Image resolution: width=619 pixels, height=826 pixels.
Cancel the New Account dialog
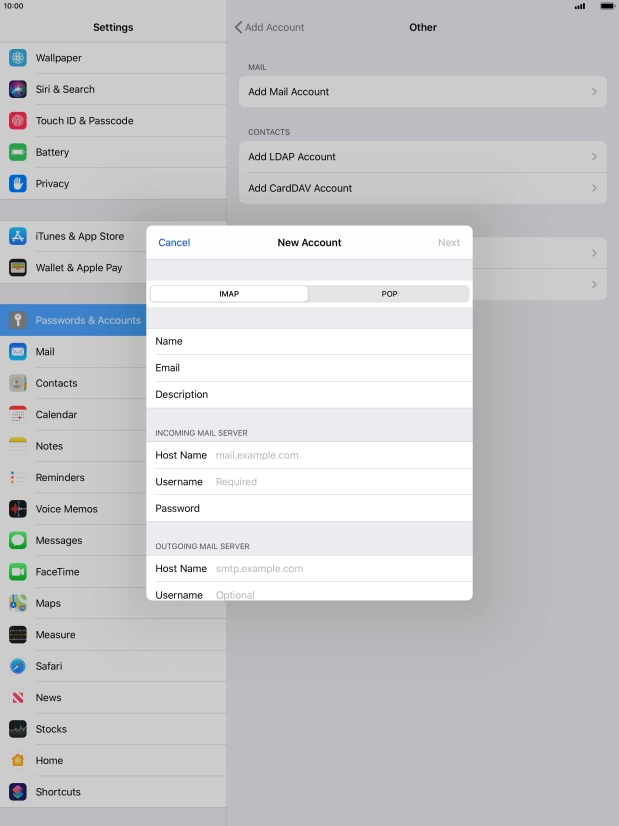point(174,242)
